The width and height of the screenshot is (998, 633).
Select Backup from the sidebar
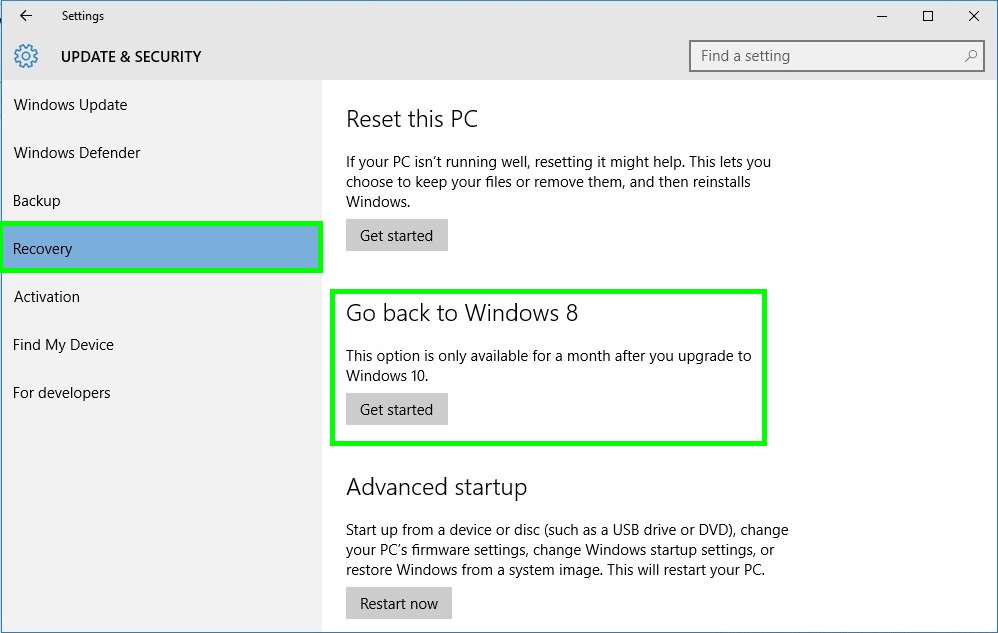click(36, 200)
